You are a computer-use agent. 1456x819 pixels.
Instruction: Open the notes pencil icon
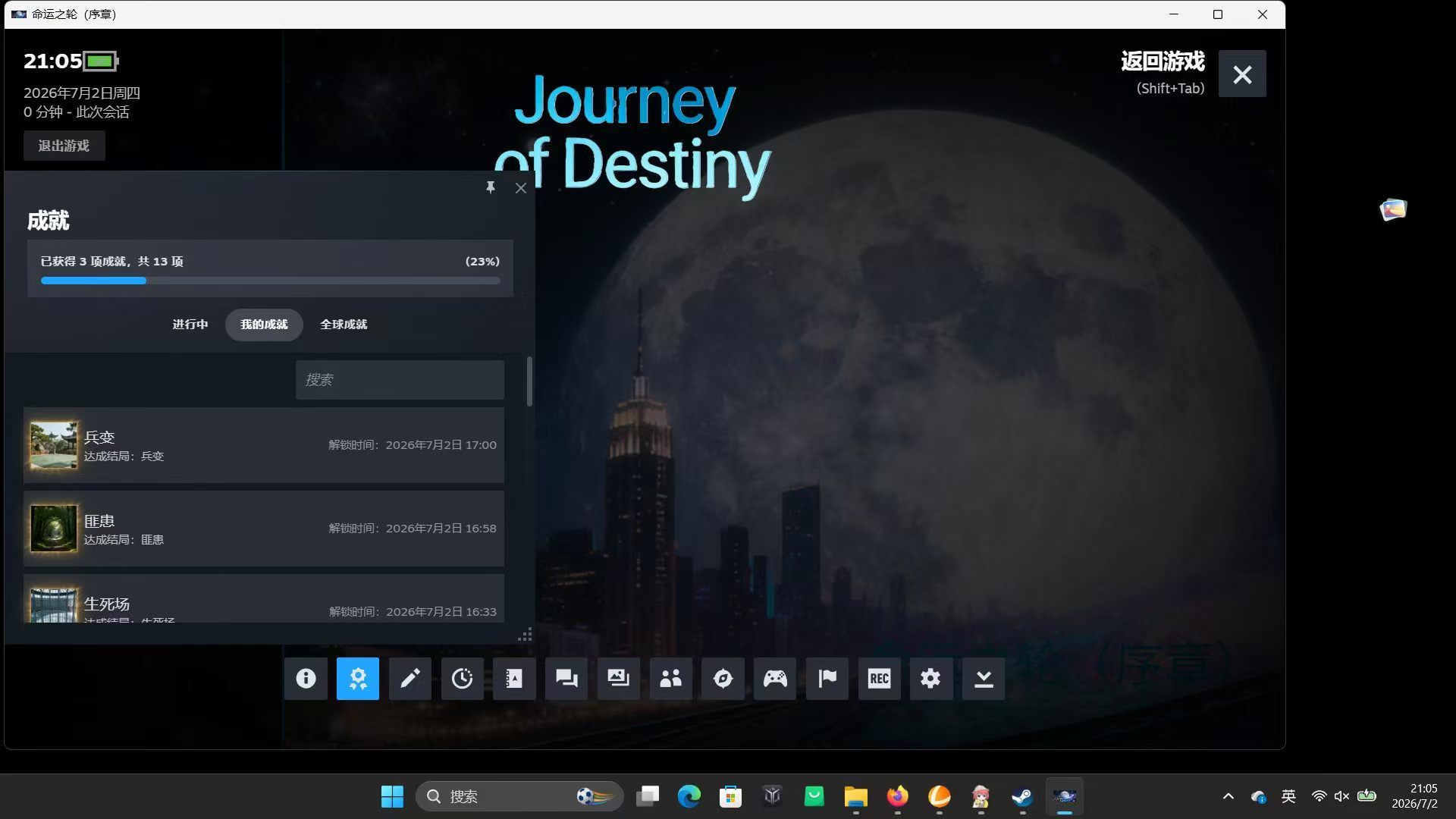tap(410, 678)
